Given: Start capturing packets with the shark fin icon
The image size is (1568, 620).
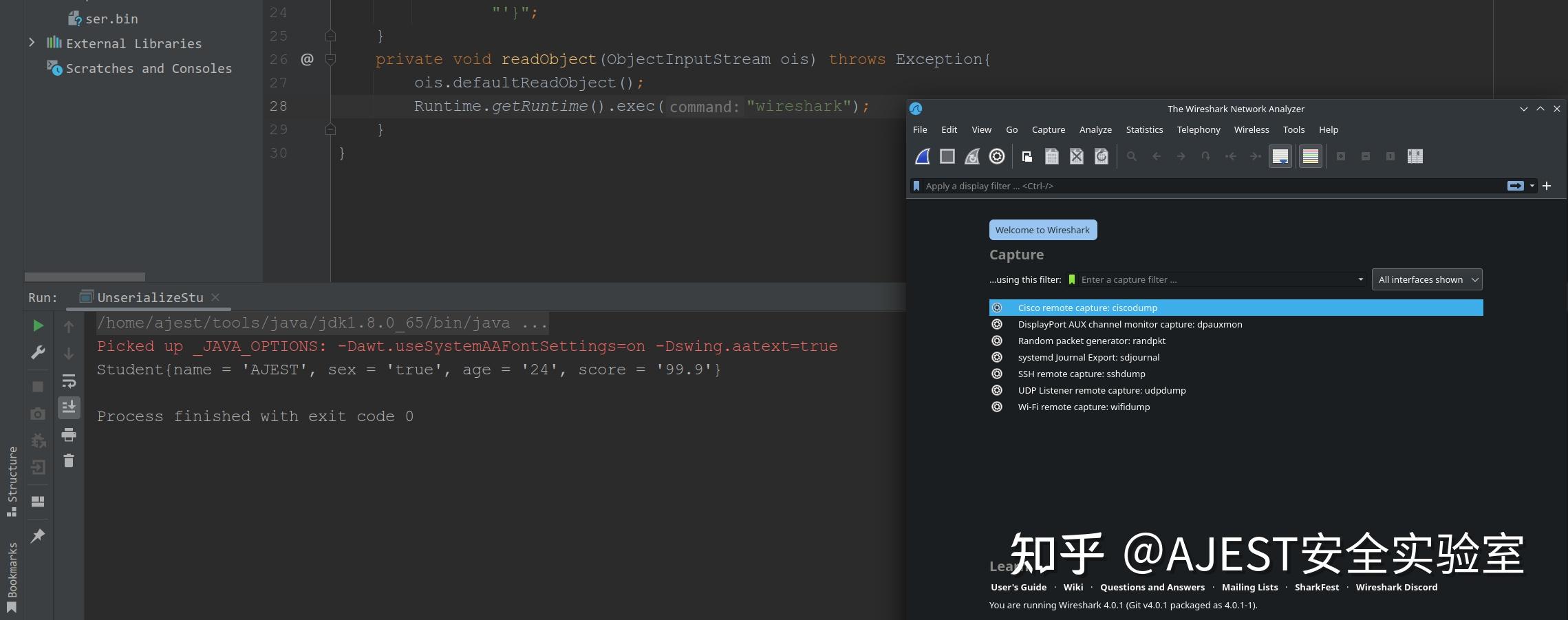Looking at the screenshot, I should click(923, 156).
